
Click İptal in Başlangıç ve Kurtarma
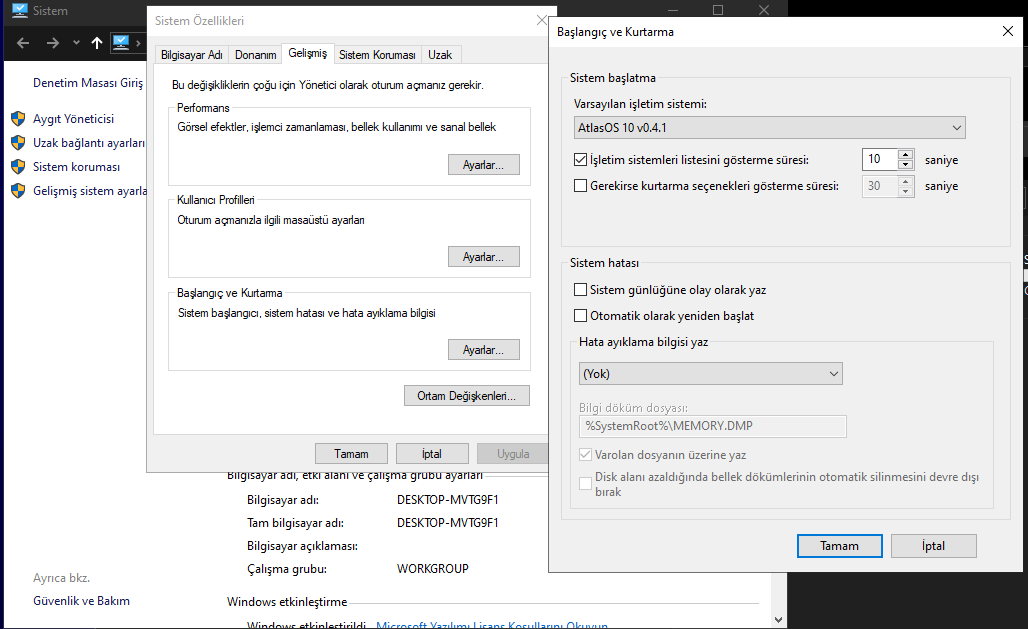coord(934,546)
